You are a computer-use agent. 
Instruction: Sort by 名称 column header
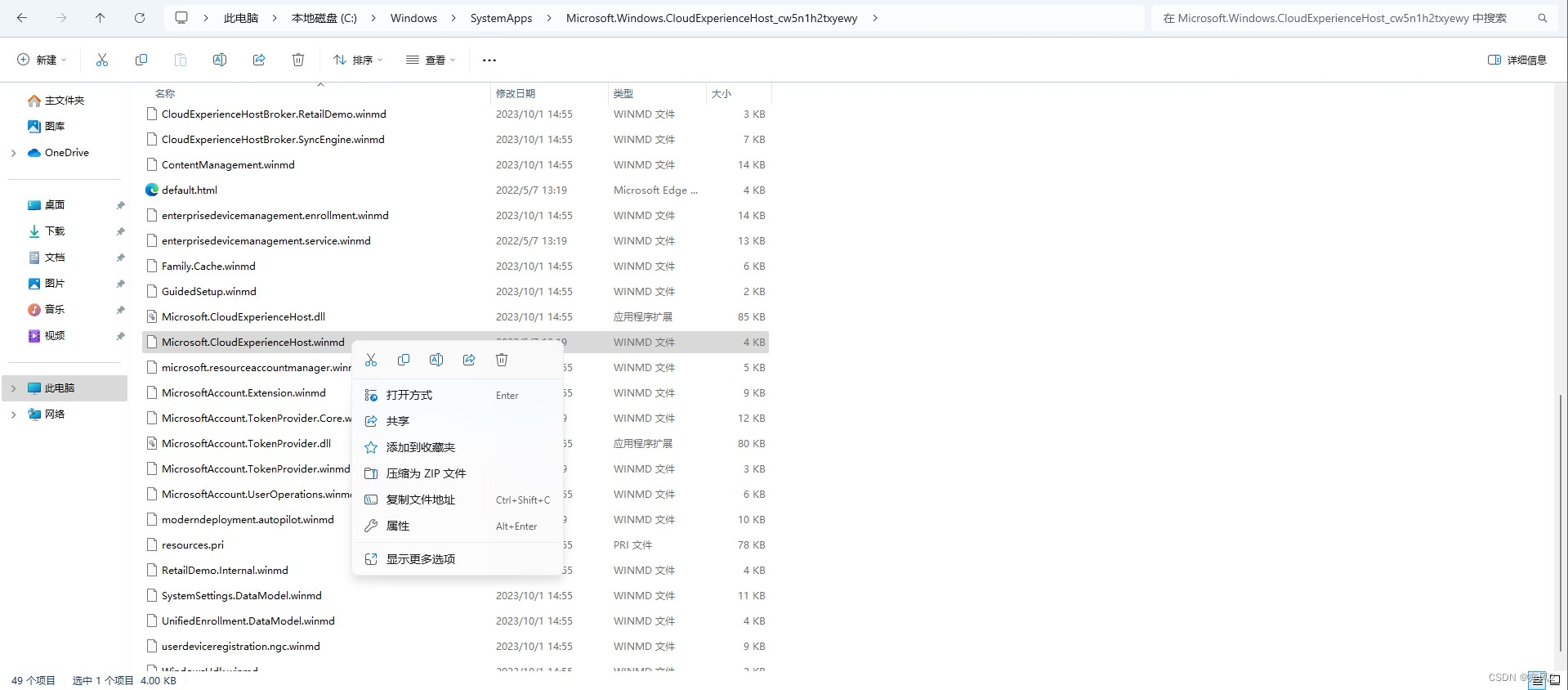pyautogui.click(x=165, y=94)
